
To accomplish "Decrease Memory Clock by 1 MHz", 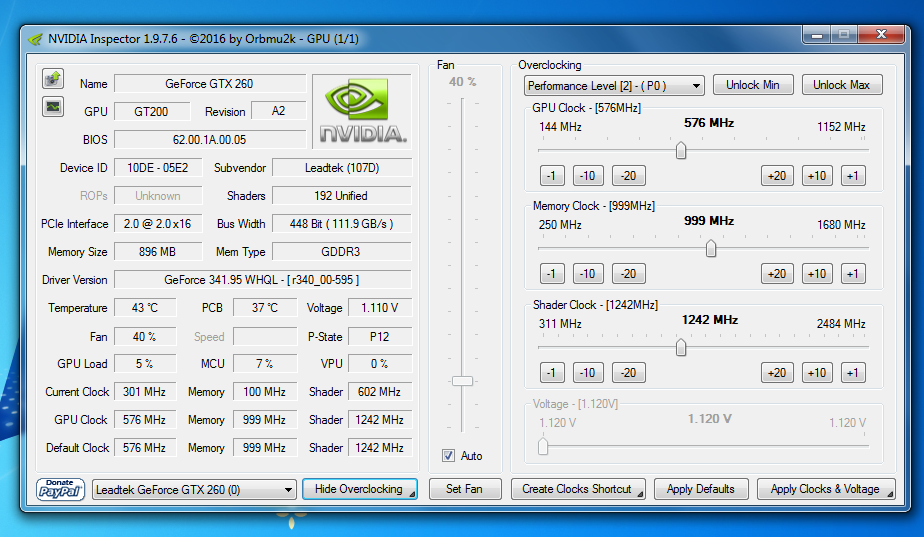I will click(552, 274).
